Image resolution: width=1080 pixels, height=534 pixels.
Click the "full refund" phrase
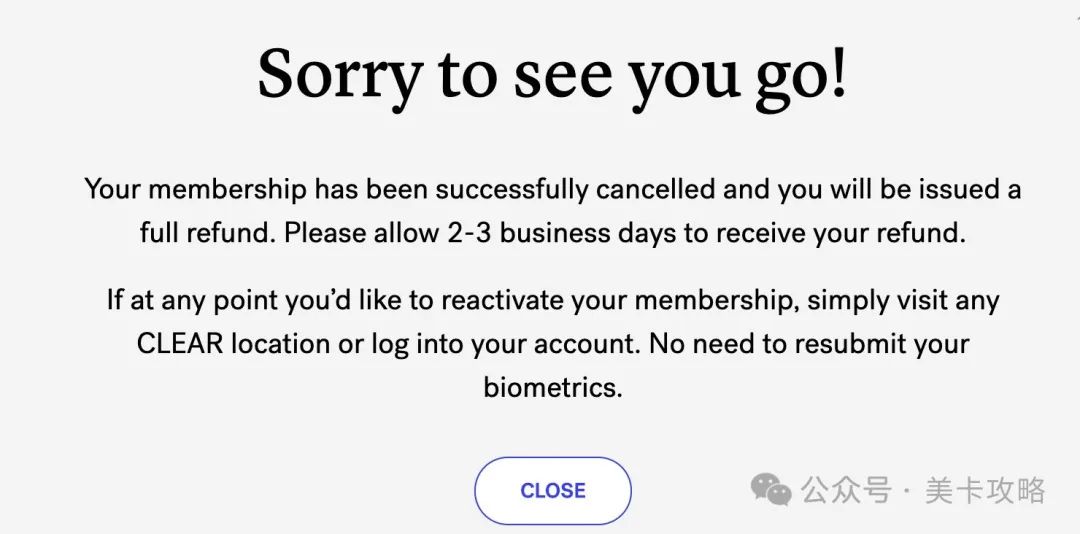205,233
